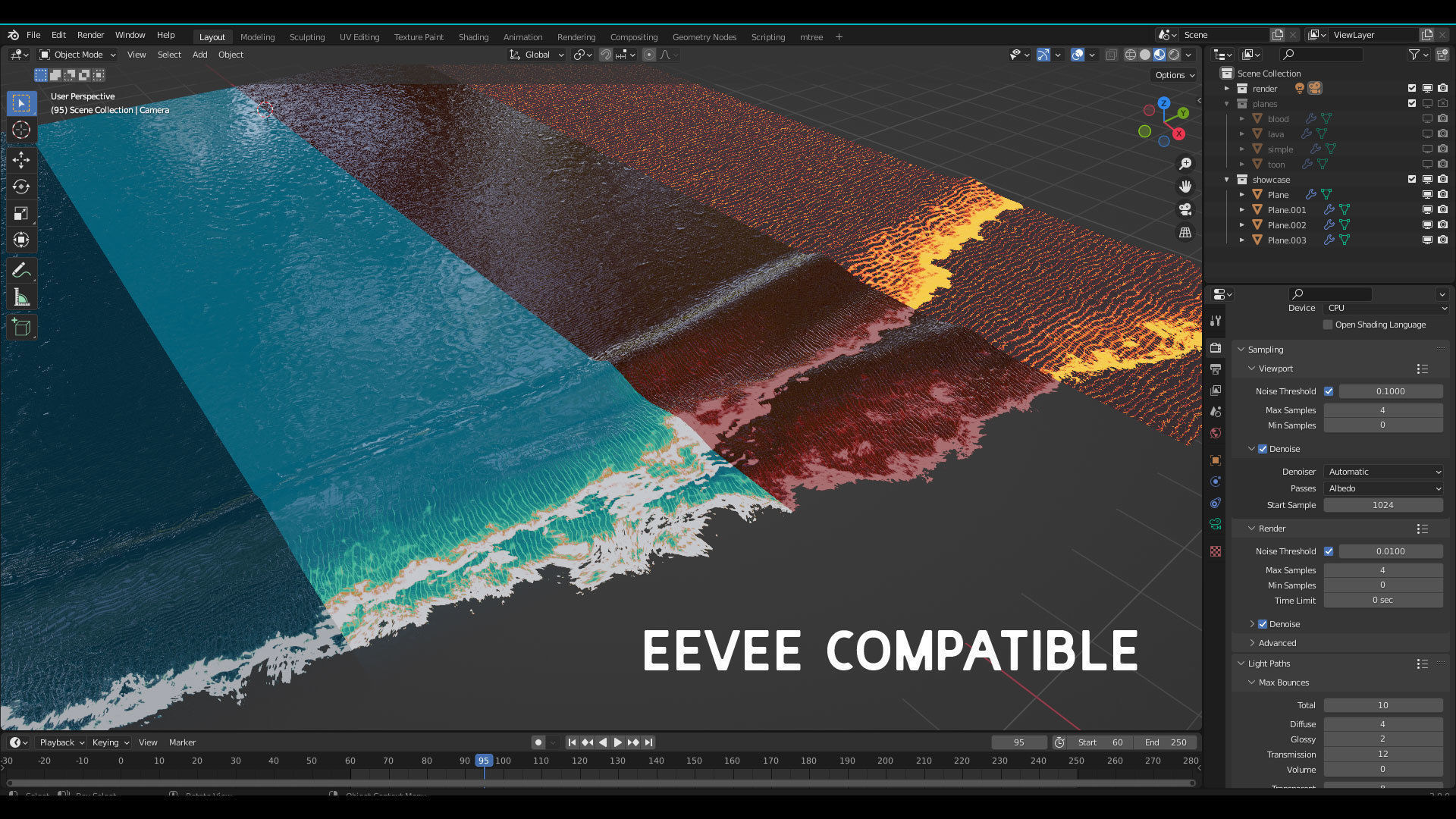Switch perspective/orthographic grid icon
This screenshot has height=819, width=1456.
(1185, 233)
